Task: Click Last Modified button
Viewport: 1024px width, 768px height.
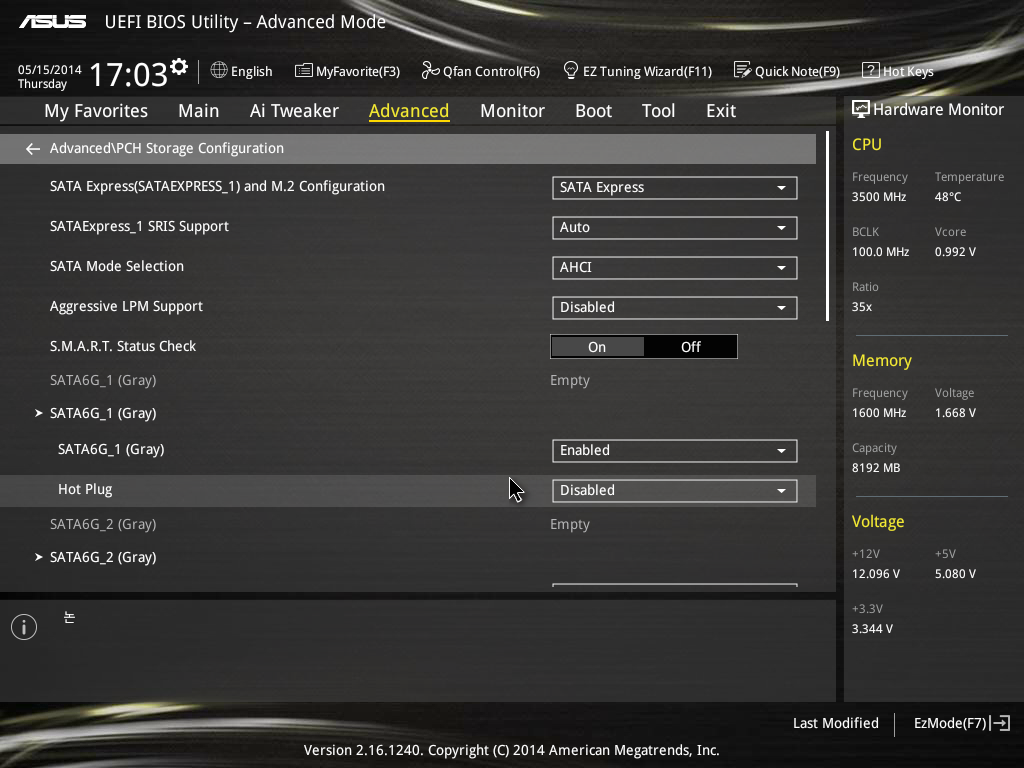Action: click(x=835, y=723)
